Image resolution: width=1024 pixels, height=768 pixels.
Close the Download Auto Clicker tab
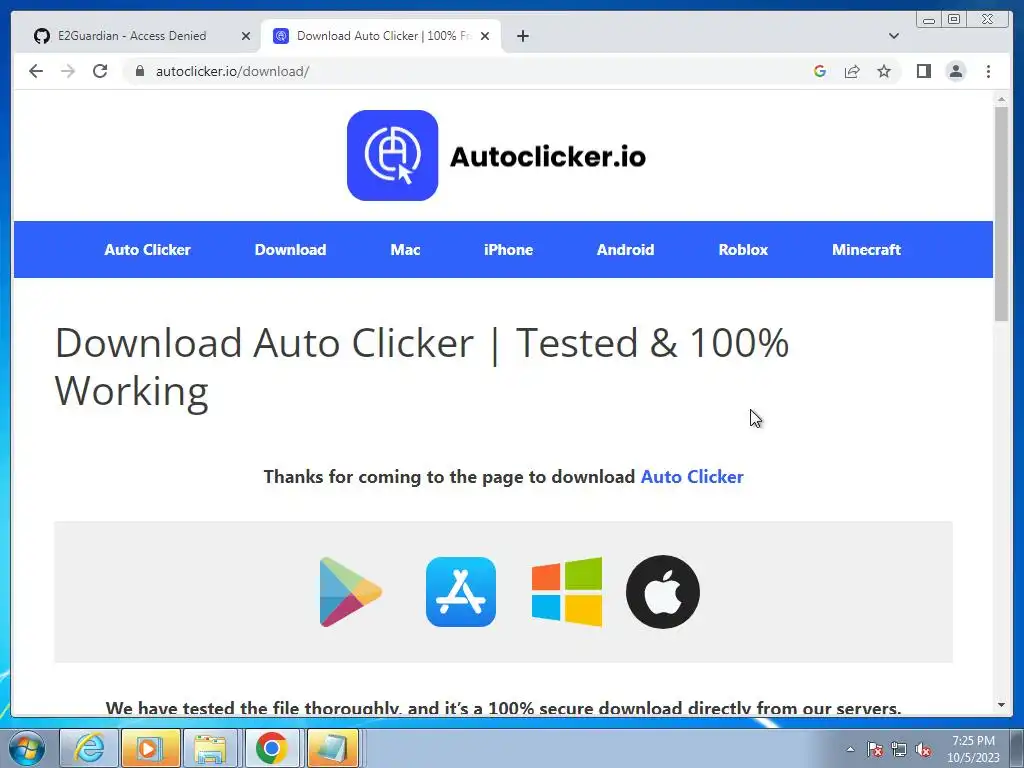[485, 36]
